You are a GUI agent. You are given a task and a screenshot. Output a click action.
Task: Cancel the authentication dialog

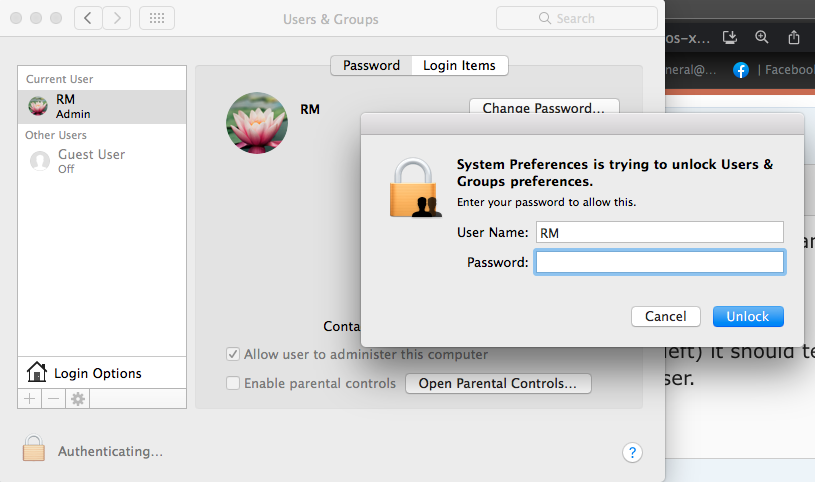click(x=665, y=316)
